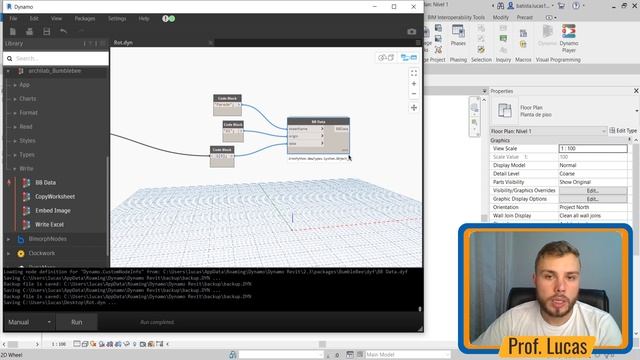This screenshot has width=640, height=360.
Task: Click the Clockwork package icon in library
Action: point(21,253)
